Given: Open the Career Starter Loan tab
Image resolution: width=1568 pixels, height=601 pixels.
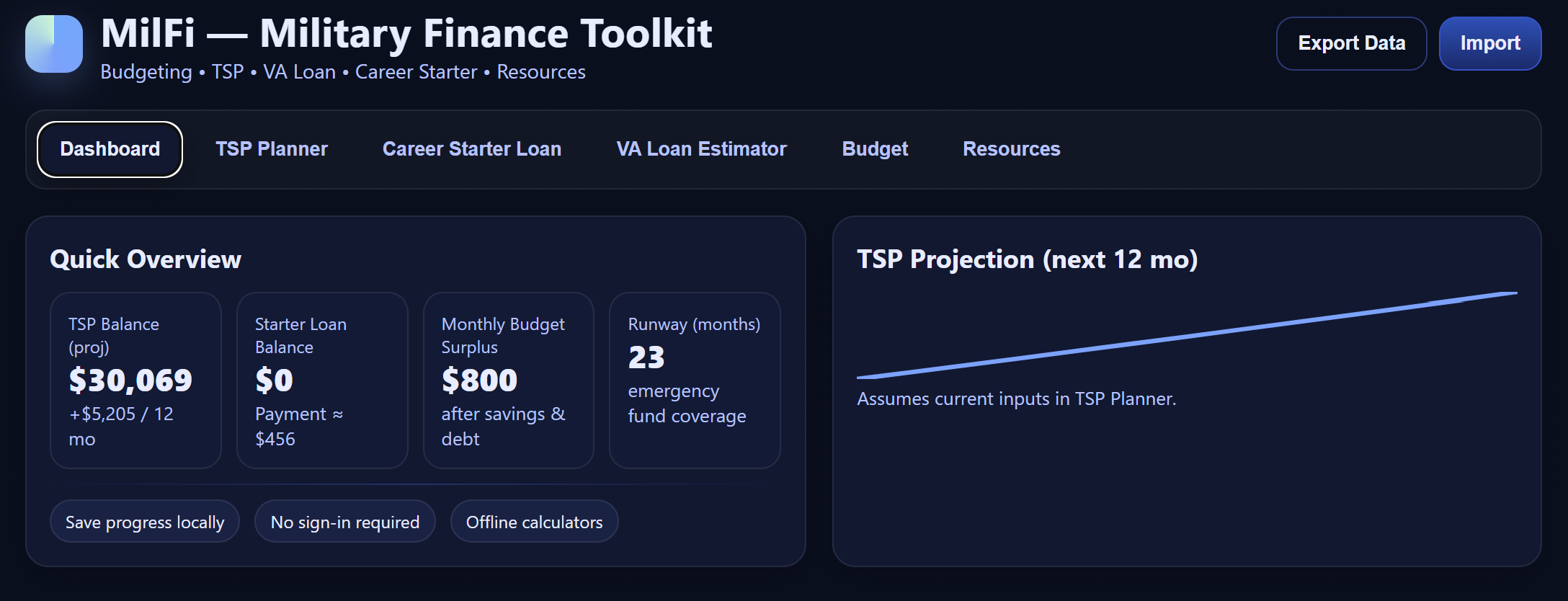Looking at the screenshot, I should 471,149.
